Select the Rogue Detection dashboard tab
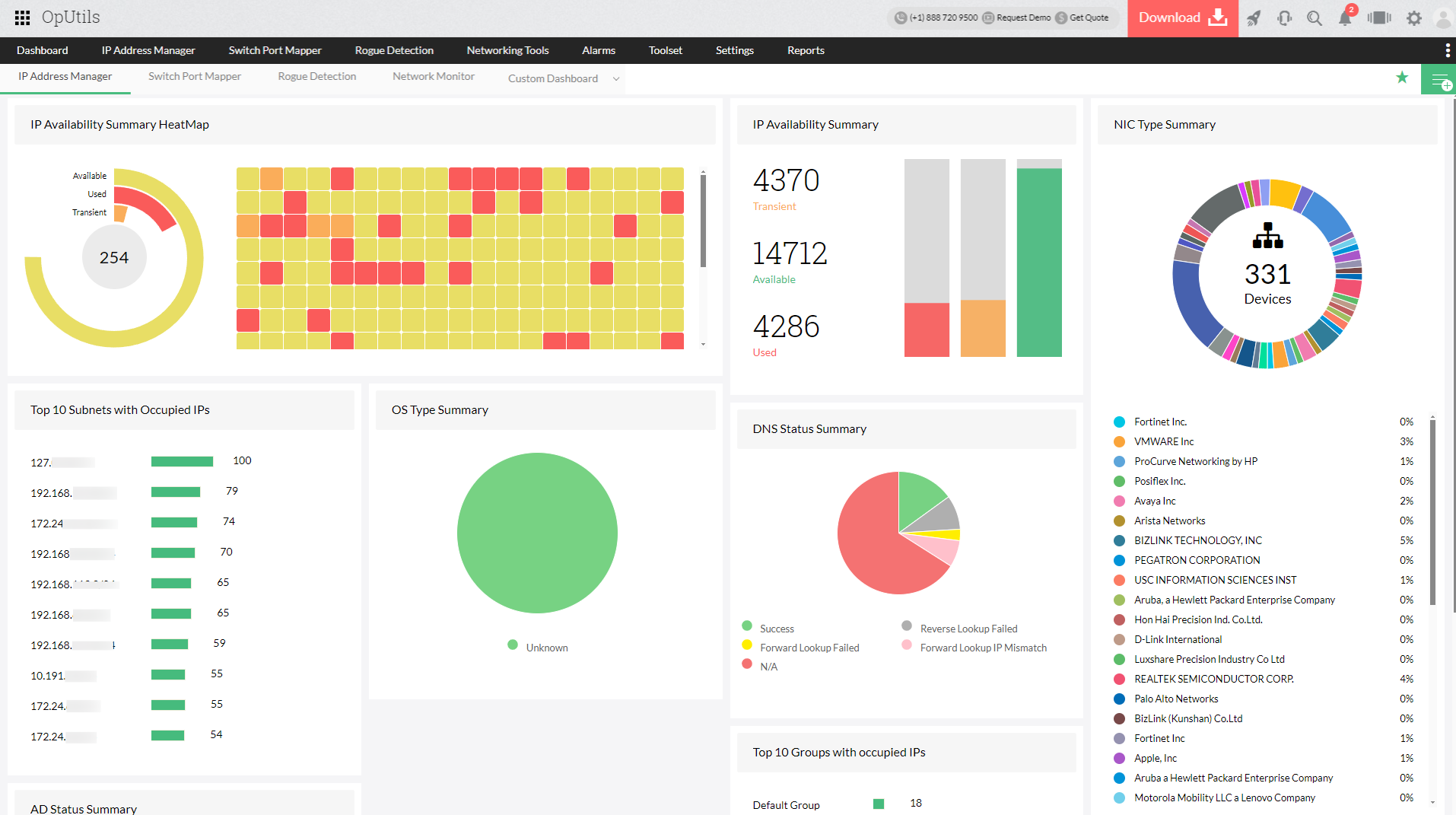This screenshot has width=1456, height=815. [317, 77]
